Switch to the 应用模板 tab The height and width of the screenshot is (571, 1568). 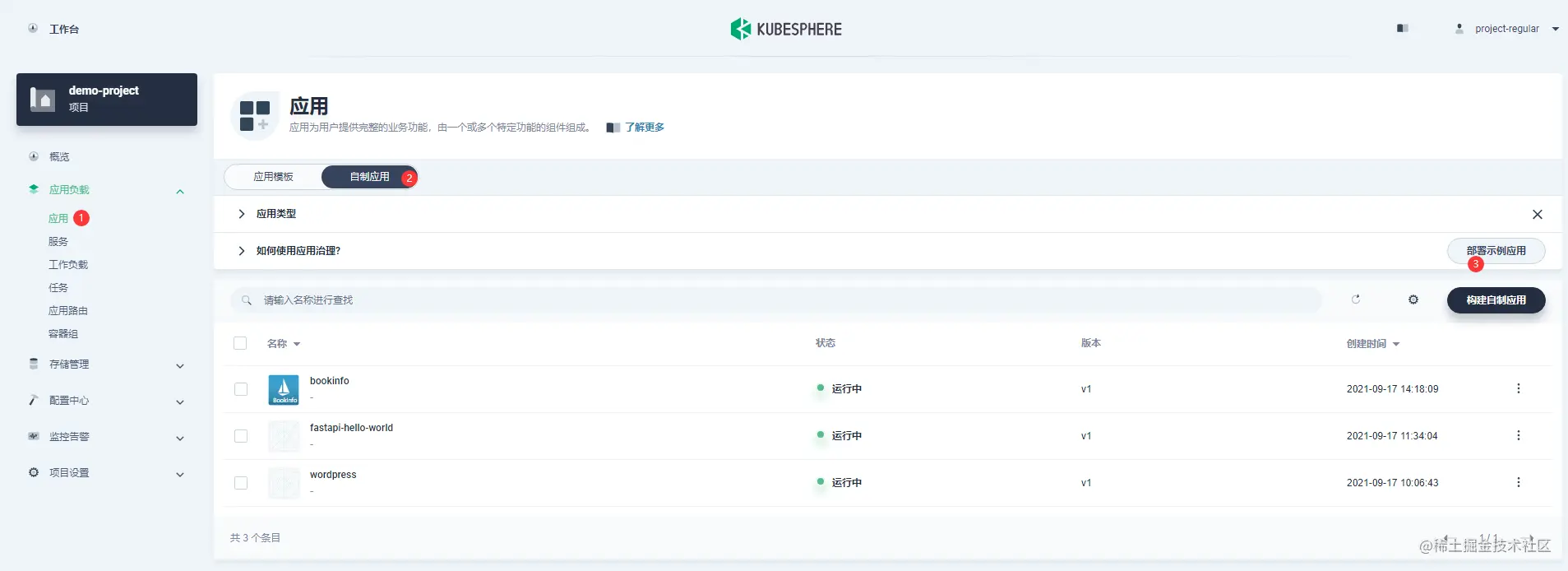pyautogui.click(x=273, y=177)
